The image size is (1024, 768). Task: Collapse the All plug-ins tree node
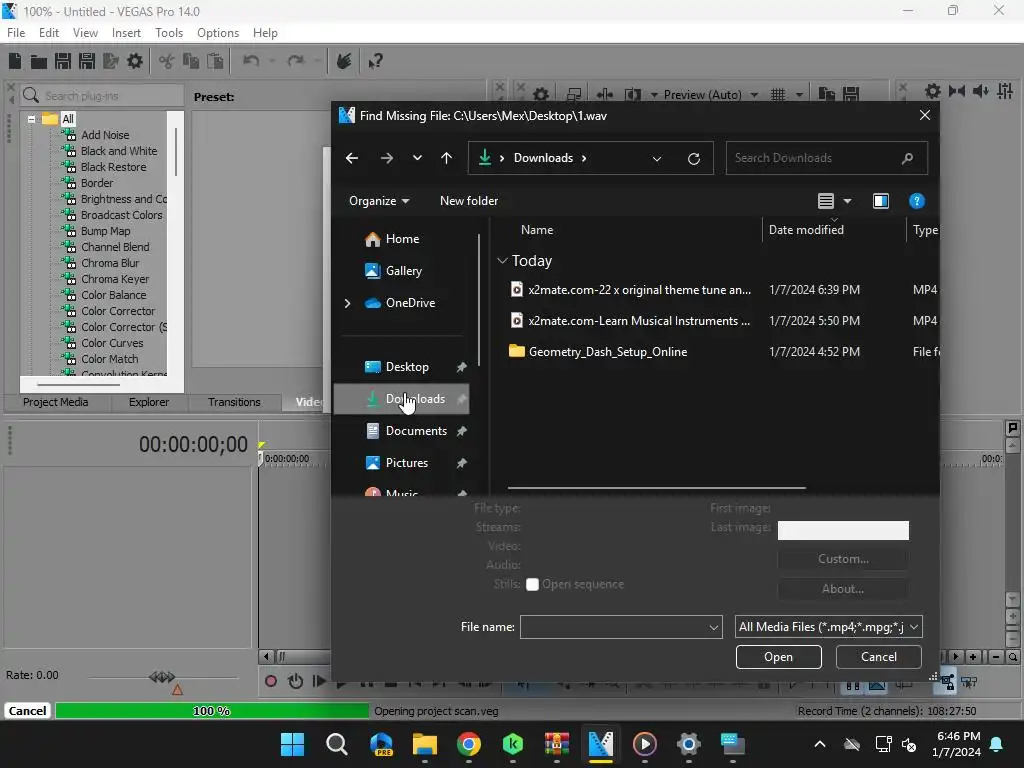click(x=31, y=119)
